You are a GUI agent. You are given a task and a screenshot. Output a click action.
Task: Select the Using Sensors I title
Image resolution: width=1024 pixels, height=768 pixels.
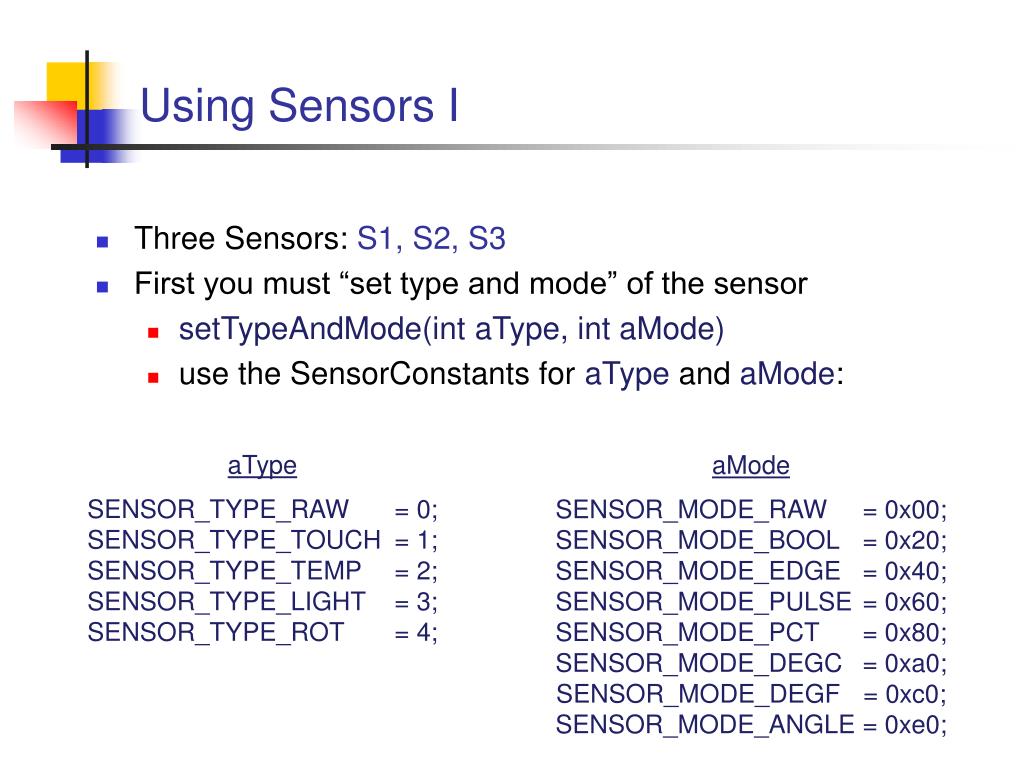click(x=299, y=106)
